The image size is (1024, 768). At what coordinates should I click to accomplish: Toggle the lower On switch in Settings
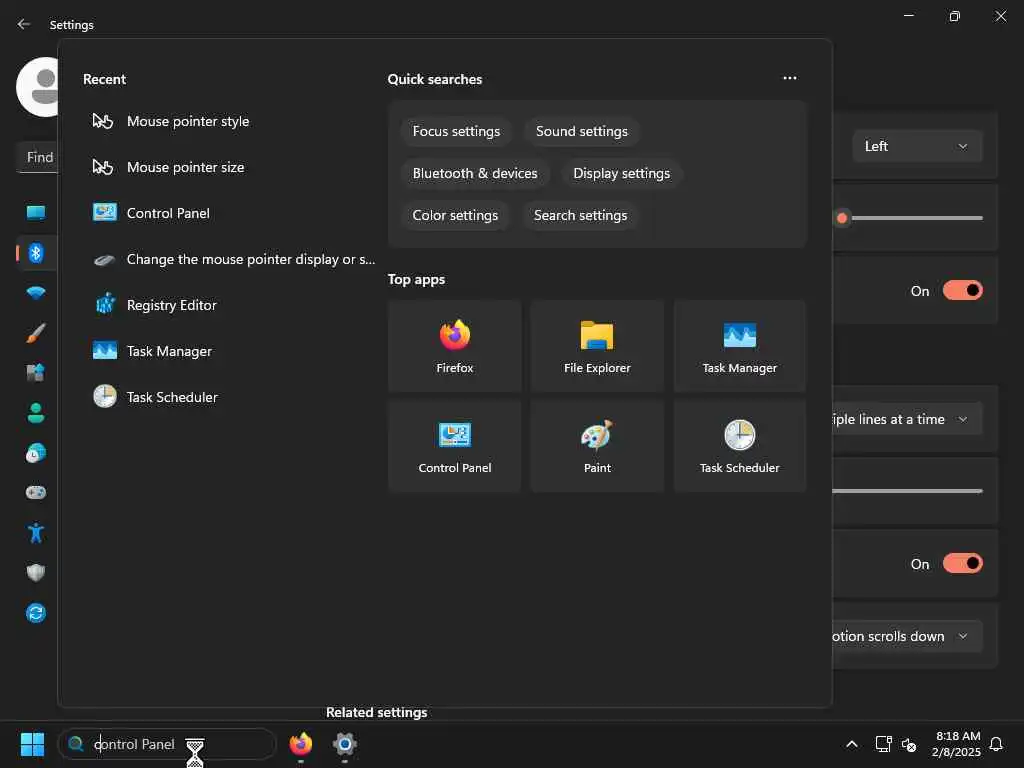963,564
